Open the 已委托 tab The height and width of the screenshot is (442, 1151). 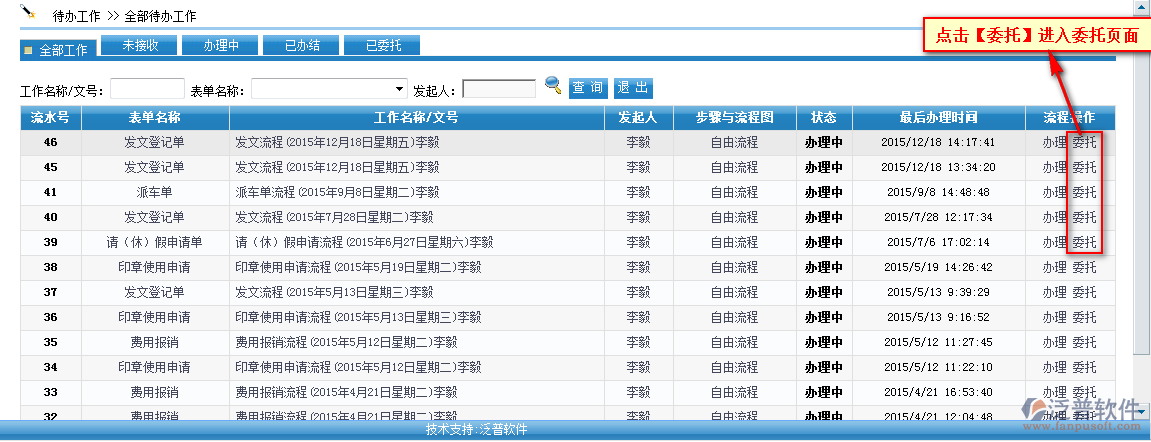[x=382, y=45]
